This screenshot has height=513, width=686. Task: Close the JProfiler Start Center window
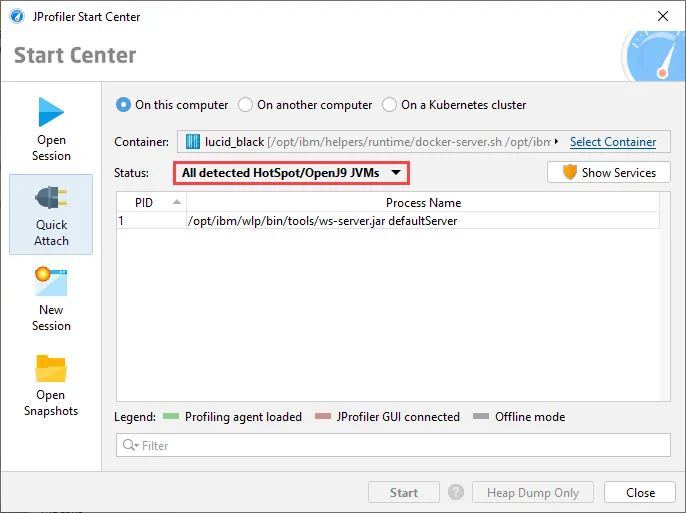(x=663, y=16)
